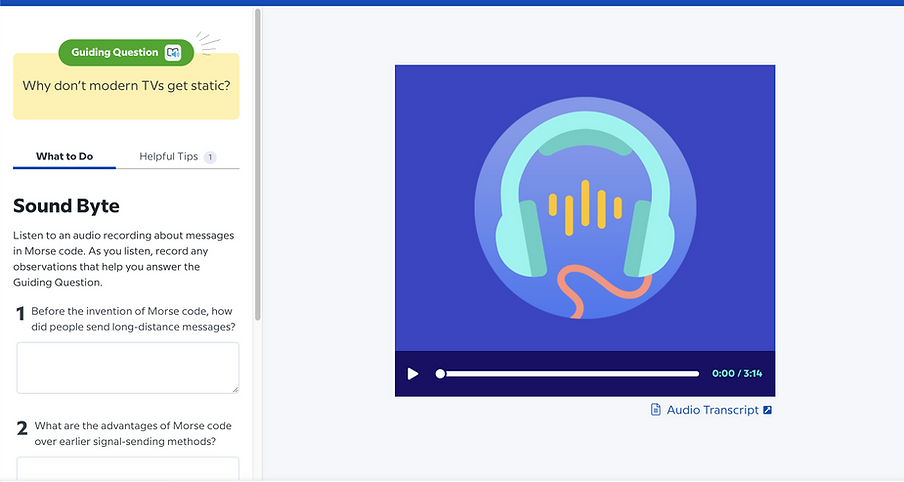The width and height of the screenshot is (904, 482).
Task: Click the "Why don't modern TVs get static?" text
Action: point(126,86)
